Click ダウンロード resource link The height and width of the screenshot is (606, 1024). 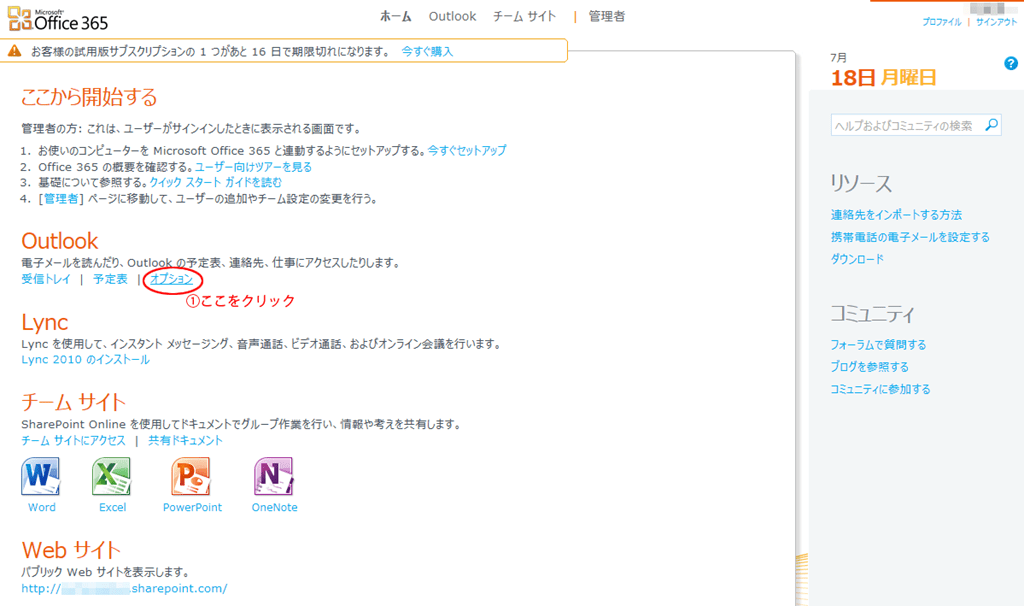point(857,259)
